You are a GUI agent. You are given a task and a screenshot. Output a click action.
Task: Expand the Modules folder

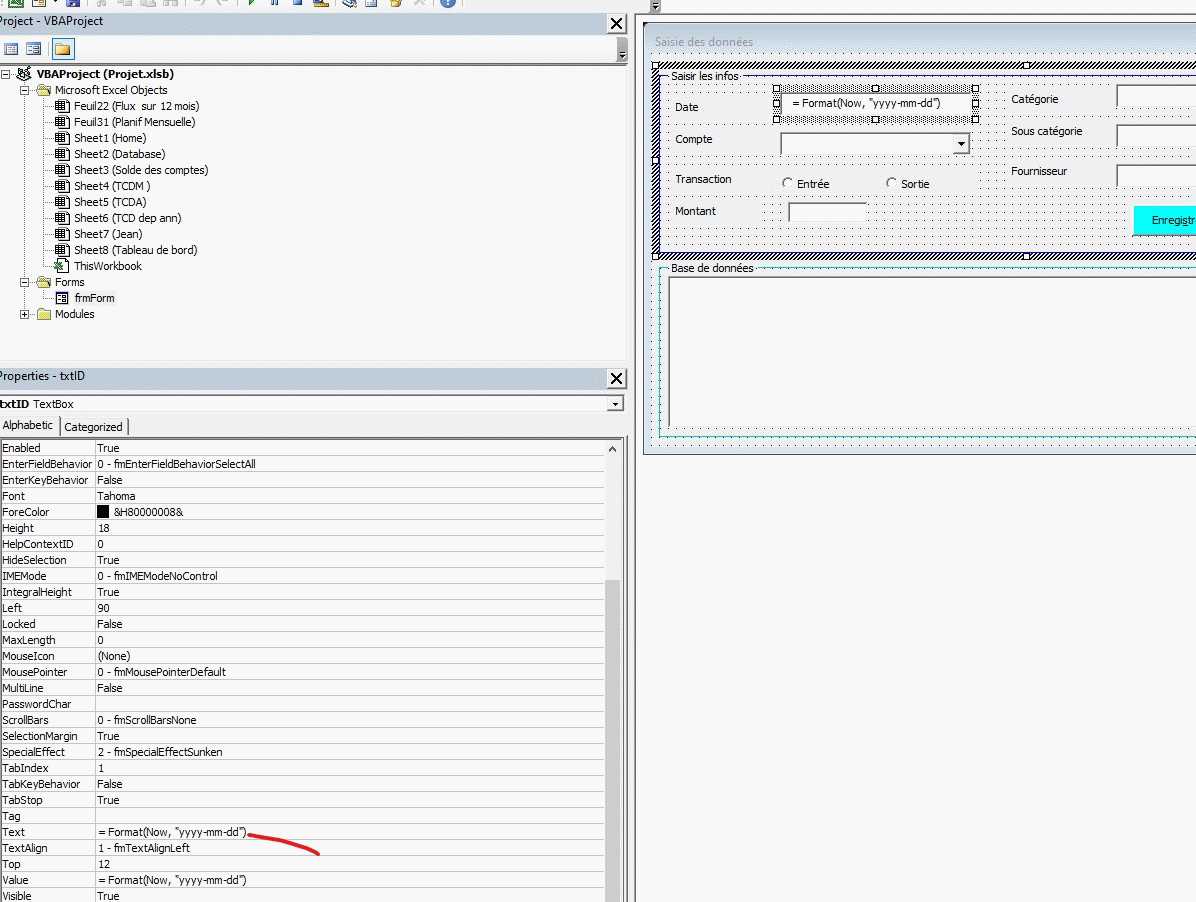25,314
